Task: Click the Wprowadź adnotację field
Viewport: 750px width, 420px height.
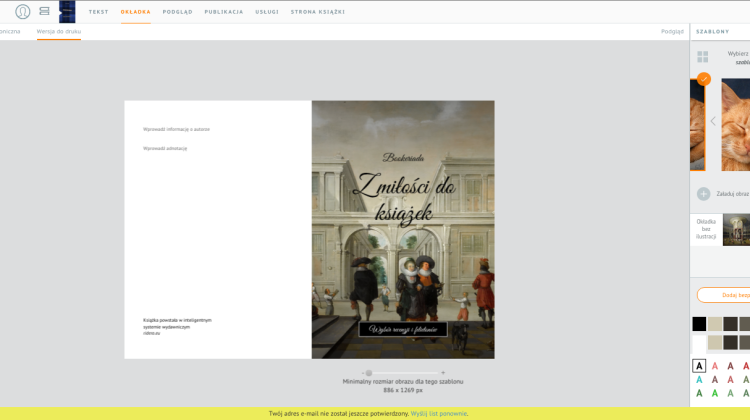Action: [x=165, y=148]
